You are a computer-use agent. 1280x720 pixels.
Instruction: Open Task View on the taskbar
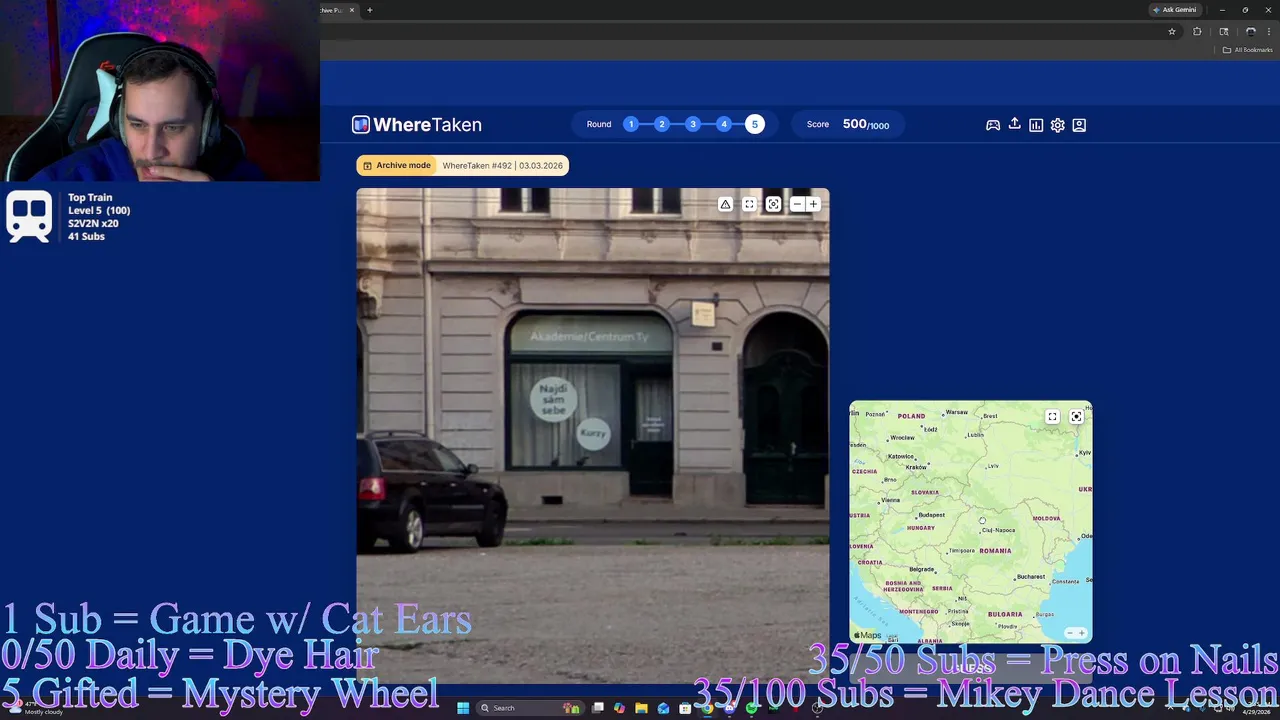point(598,708)
